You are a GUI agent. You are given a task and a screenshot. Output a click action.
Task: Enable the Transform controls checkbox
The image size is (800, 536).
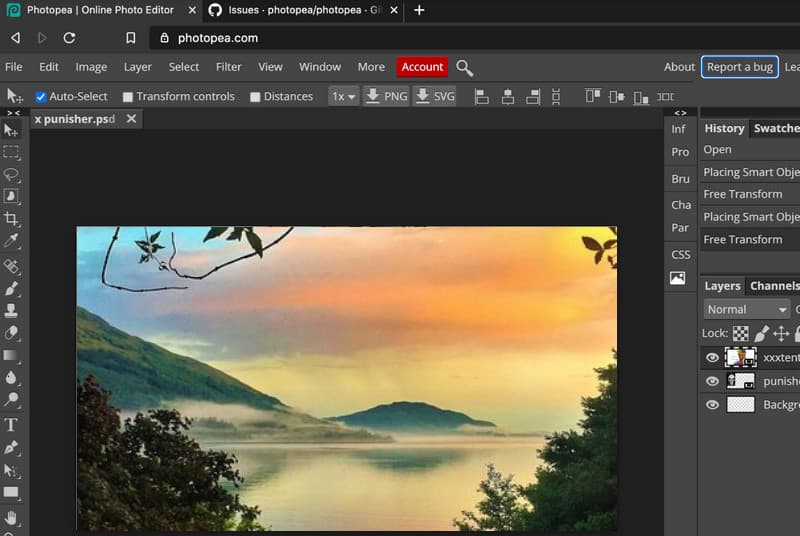(128, 97)
